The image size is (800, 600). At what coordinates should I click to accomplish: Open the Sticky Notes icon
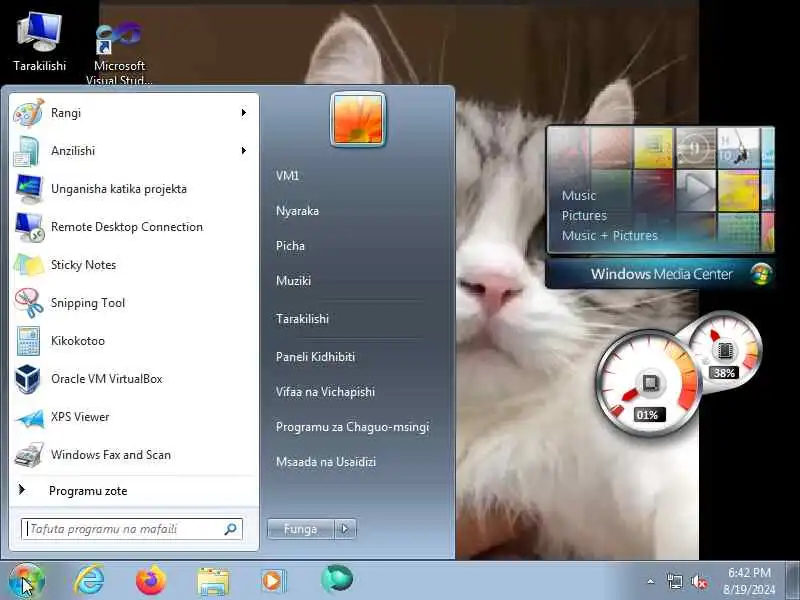(29, 265)
